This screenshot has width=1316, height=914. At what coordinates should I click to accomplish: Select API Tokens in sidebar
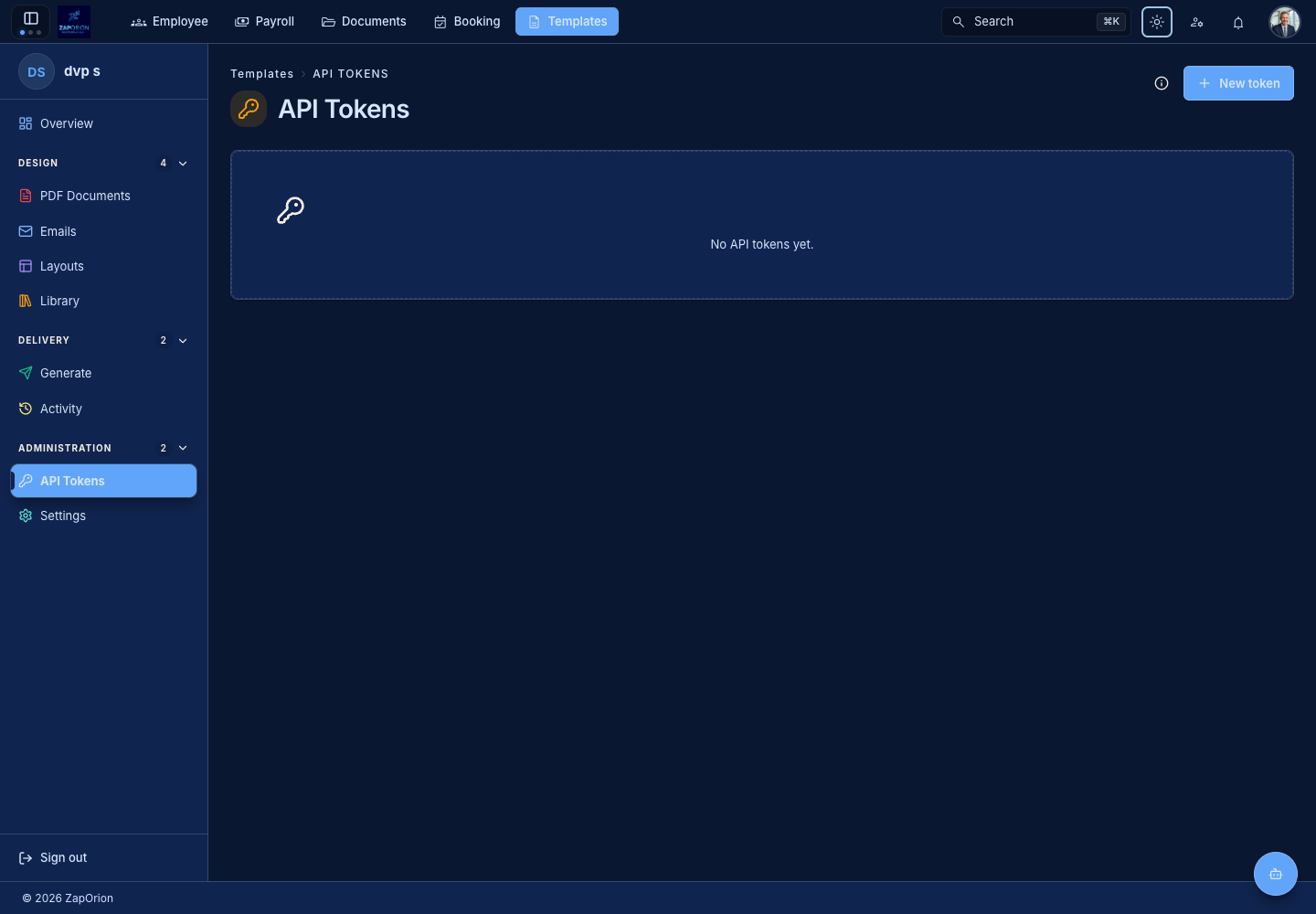pos(104,481)
